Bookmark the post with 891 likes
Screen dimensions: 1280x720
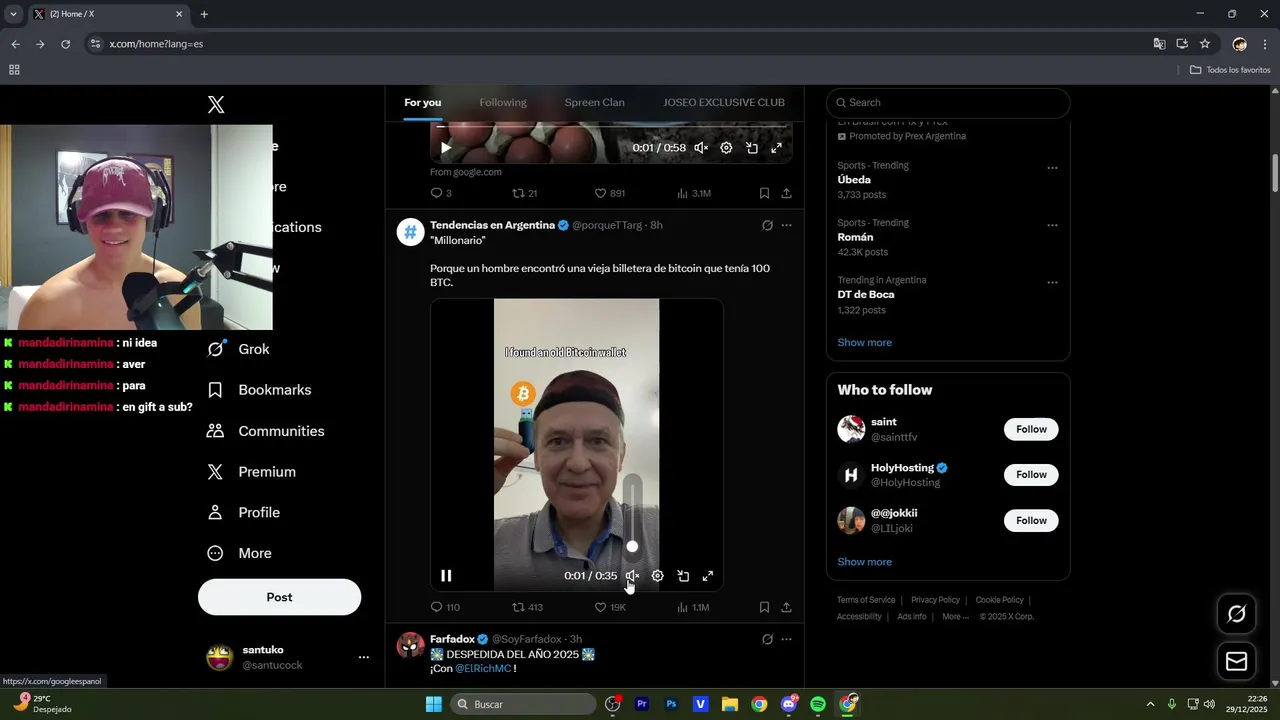[x=764, y=193]
